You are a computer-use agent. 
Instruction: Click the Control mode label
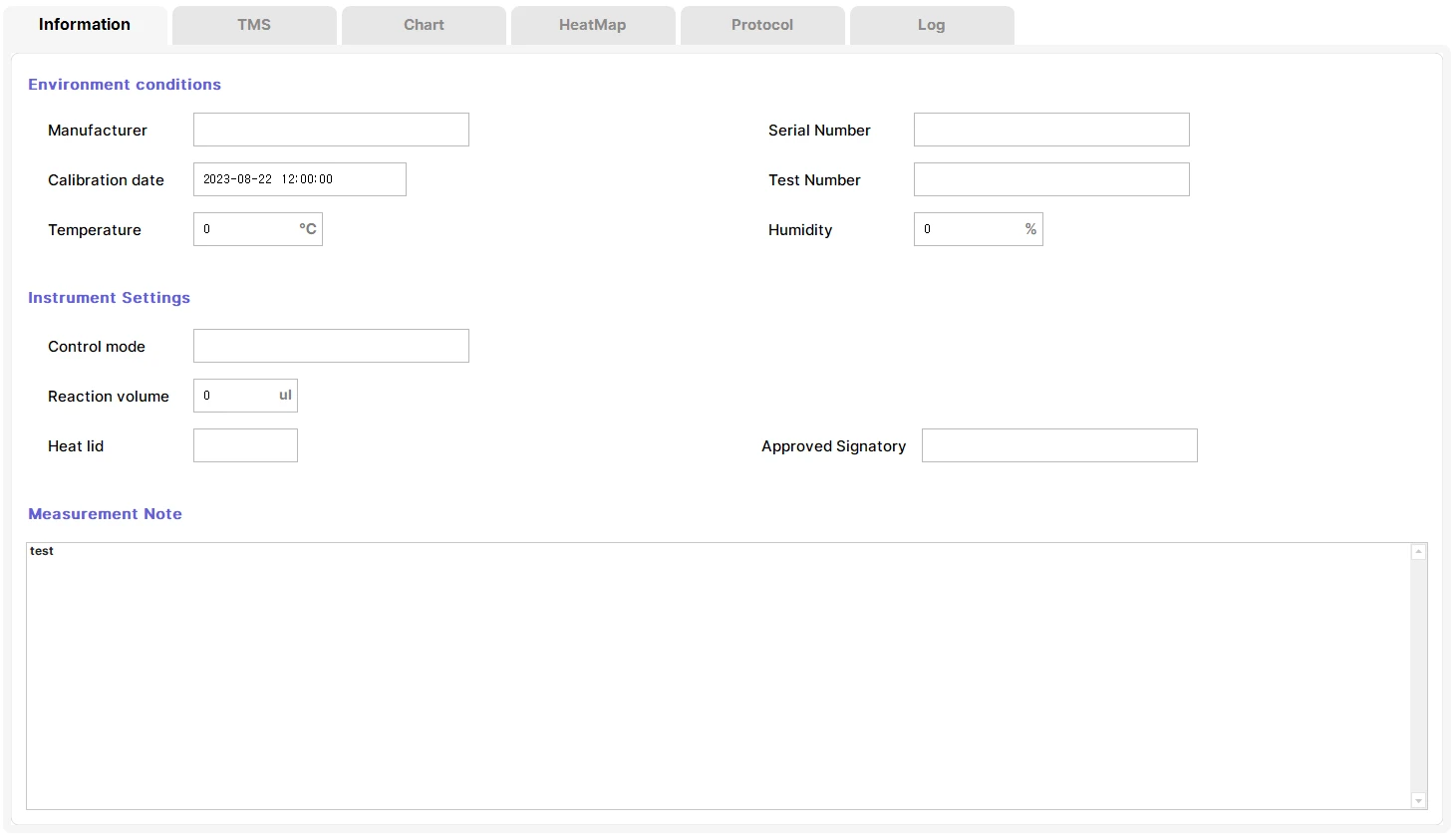pos(97,347)
